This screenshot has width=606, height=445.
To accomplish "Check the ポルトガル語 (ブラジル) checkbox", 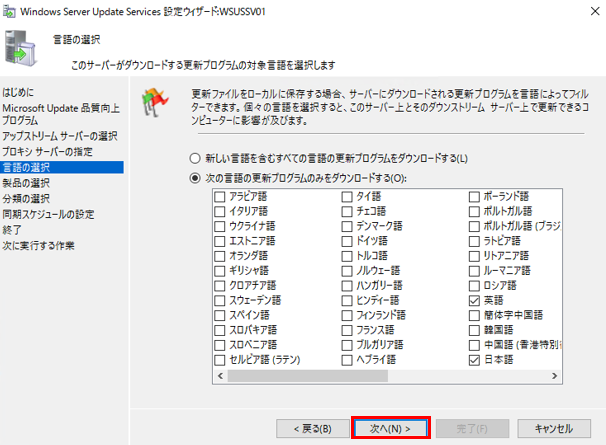I will (x=474, y=226).
